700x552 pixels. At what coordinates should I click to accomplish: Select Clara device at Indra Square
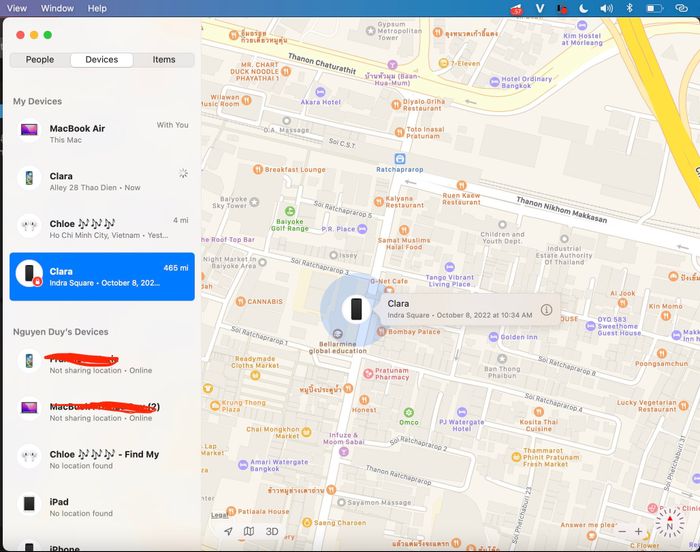[x=102, y=276]
